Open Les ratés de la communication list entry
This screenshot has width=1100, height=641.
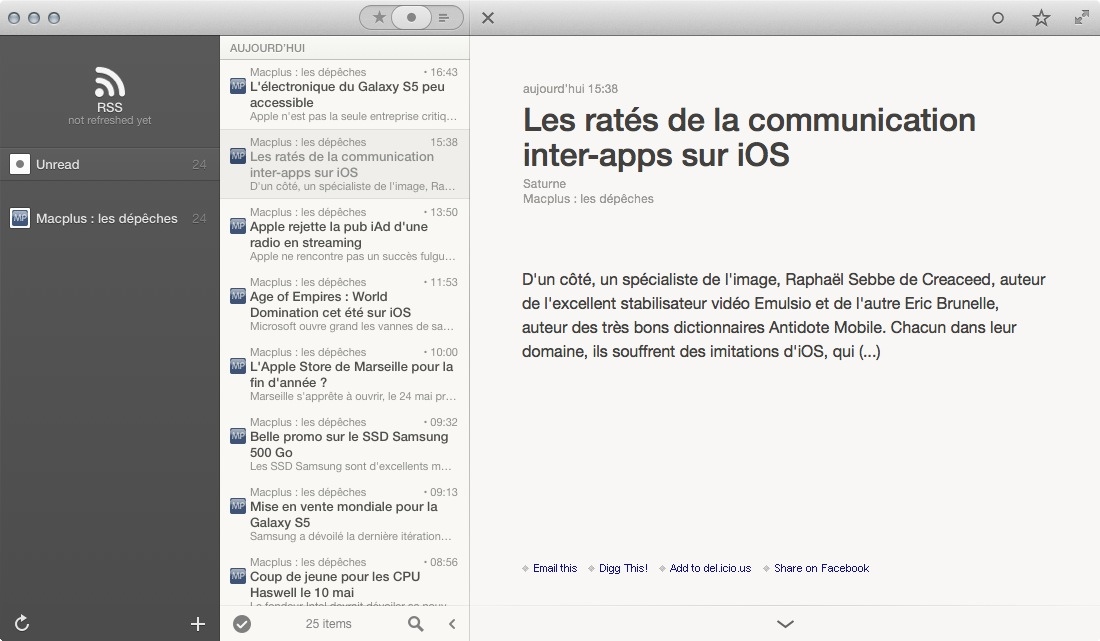pyautogui.click(x=344, y=165)
